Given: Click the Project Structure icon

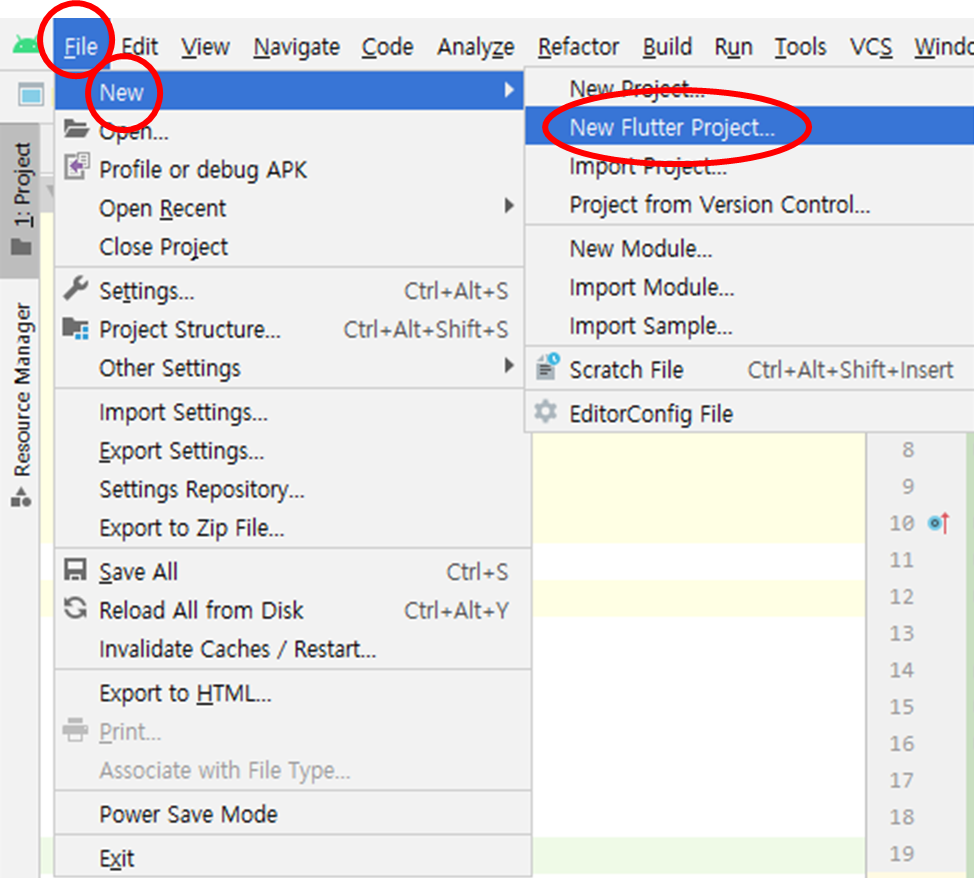Looking at the screenshot, I should pyautogui.click(x=76, y=328).
